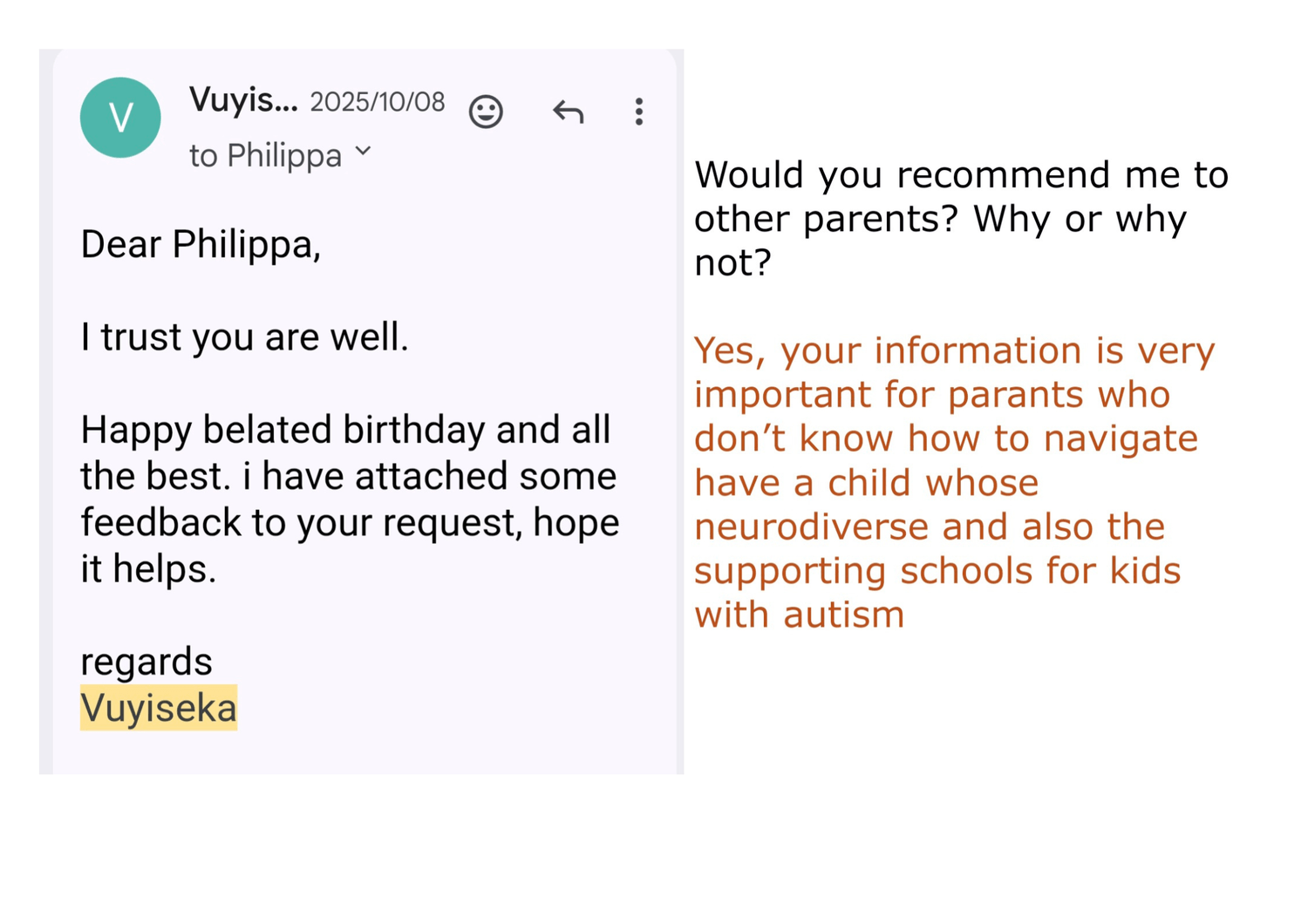Open the three-dot more options menu
This screenshot has width=1308, height=924.
click(639, 112)
